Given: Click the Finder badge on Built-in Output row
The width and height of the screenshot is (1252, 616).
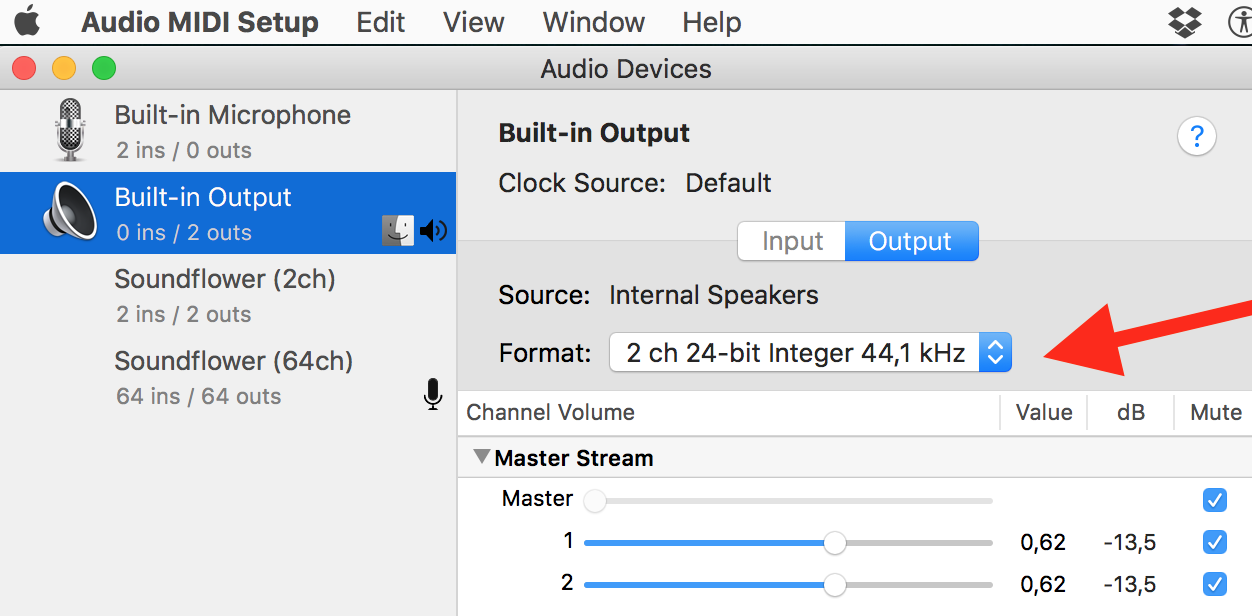Looking at the screenshot, I should pos(398,230).
